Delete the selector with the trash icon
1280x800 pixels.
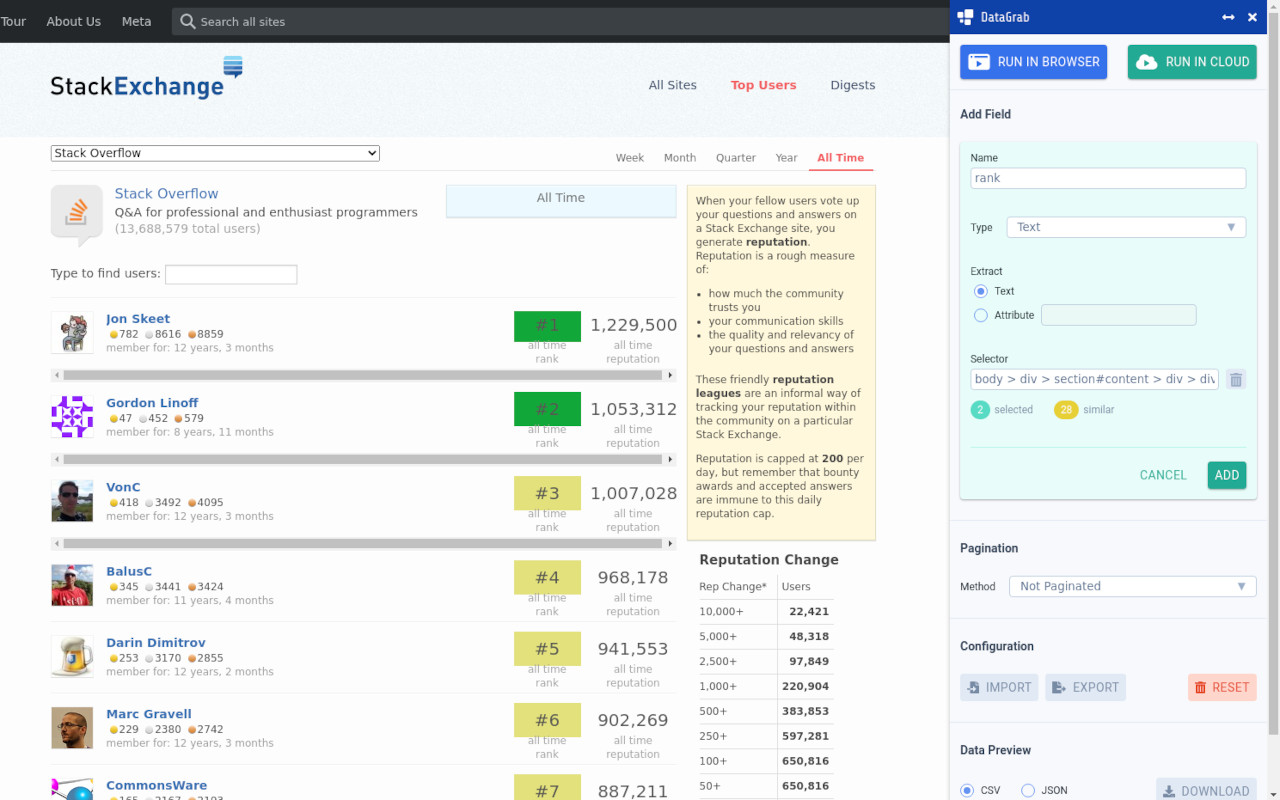point(1236,380)
